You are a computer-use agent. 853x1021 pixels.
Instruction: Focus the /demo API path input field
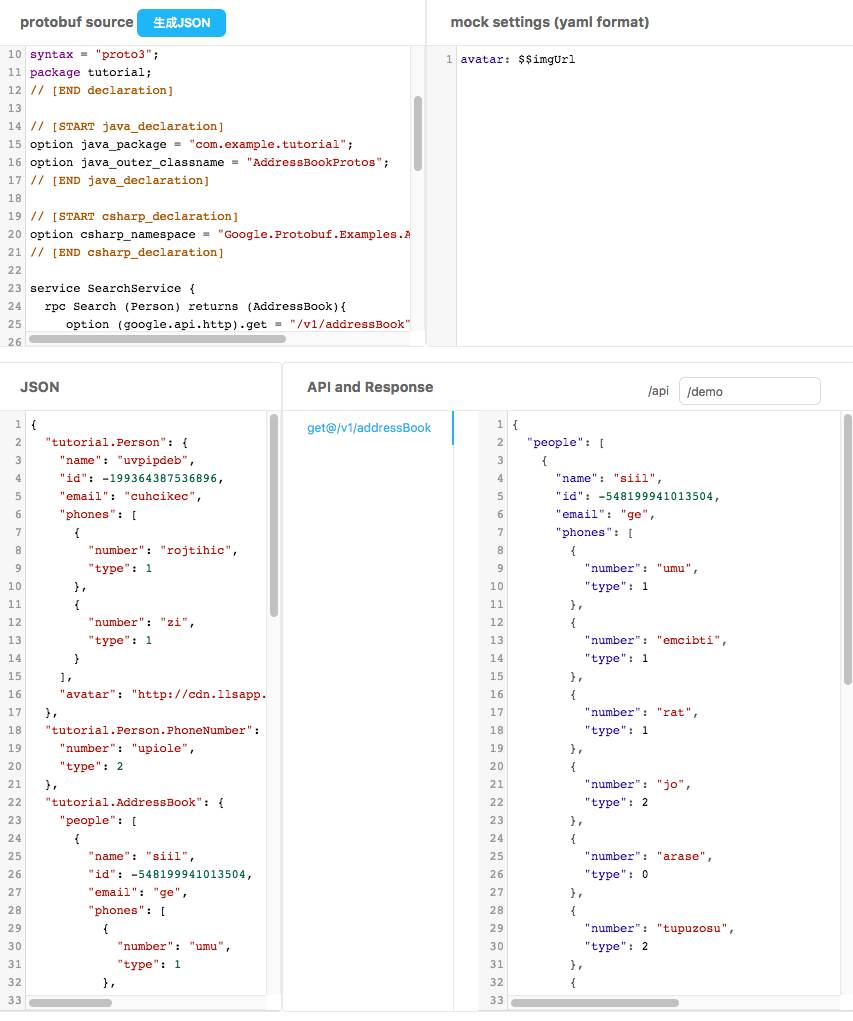click(749, 391)
